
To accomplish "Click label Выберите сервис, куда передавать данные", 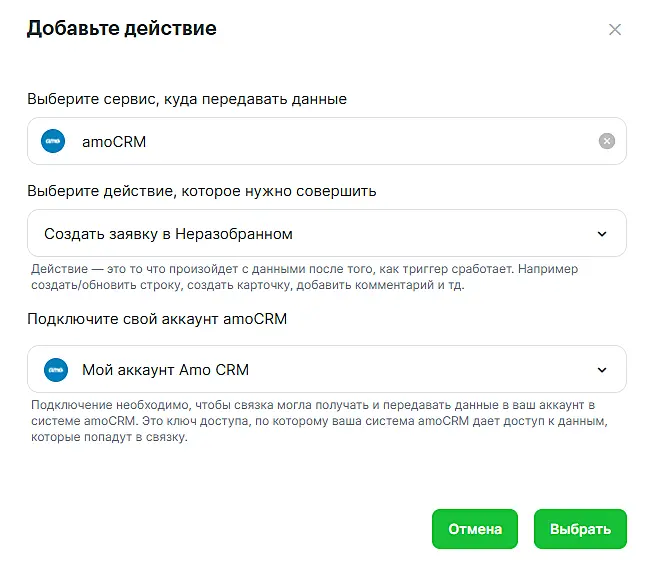I will (187, 99).
